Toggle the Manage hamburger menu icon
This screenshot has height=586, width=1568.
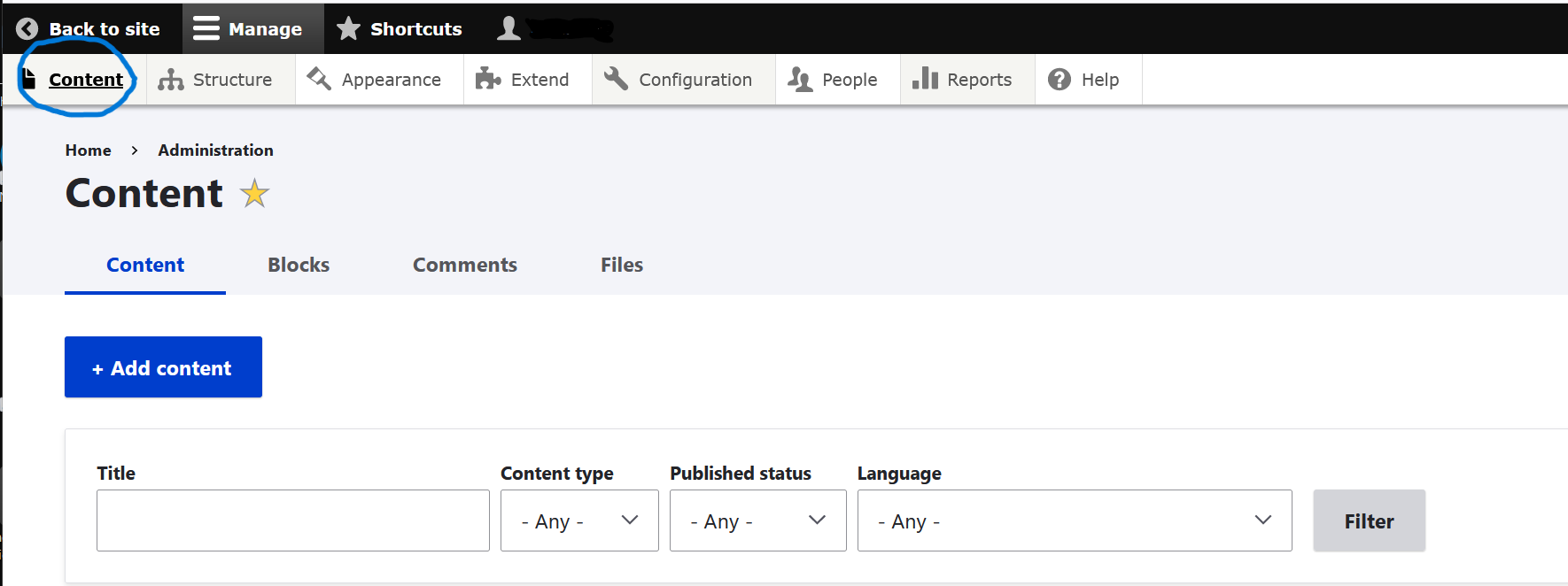[206, 28]
